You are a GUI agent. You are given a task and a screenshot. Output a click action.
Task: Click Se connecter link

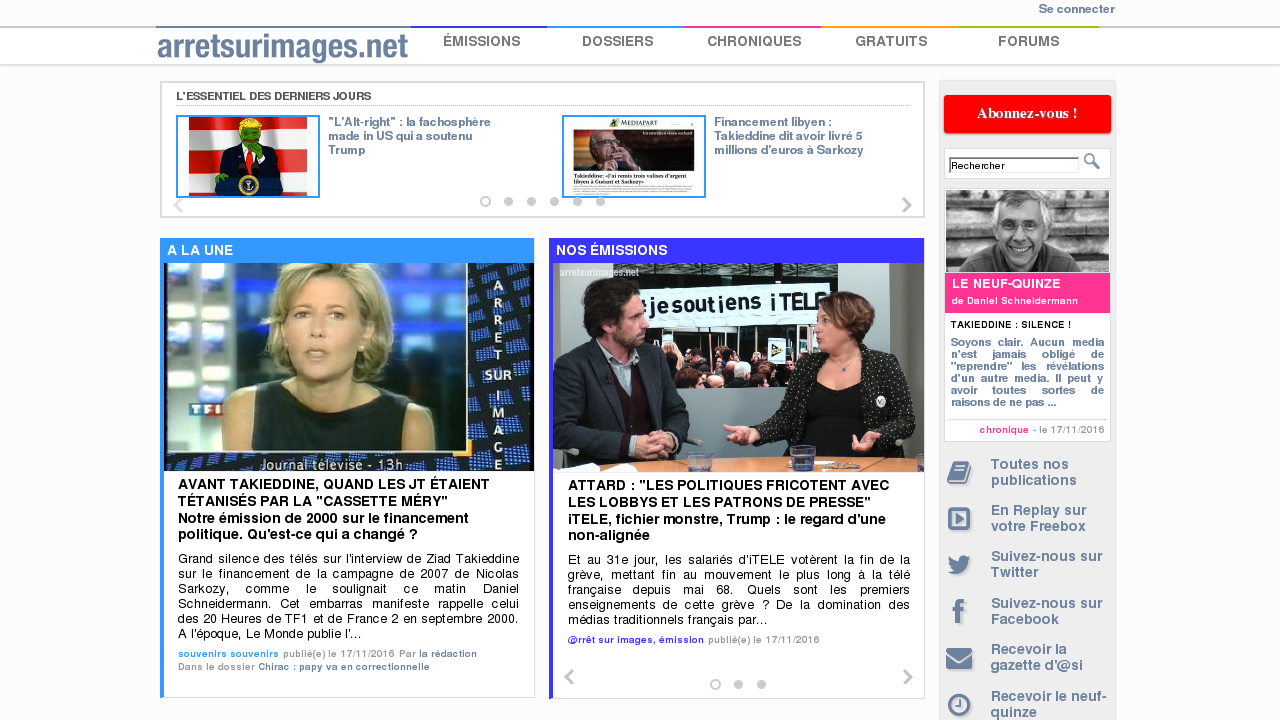[1076, 9]
